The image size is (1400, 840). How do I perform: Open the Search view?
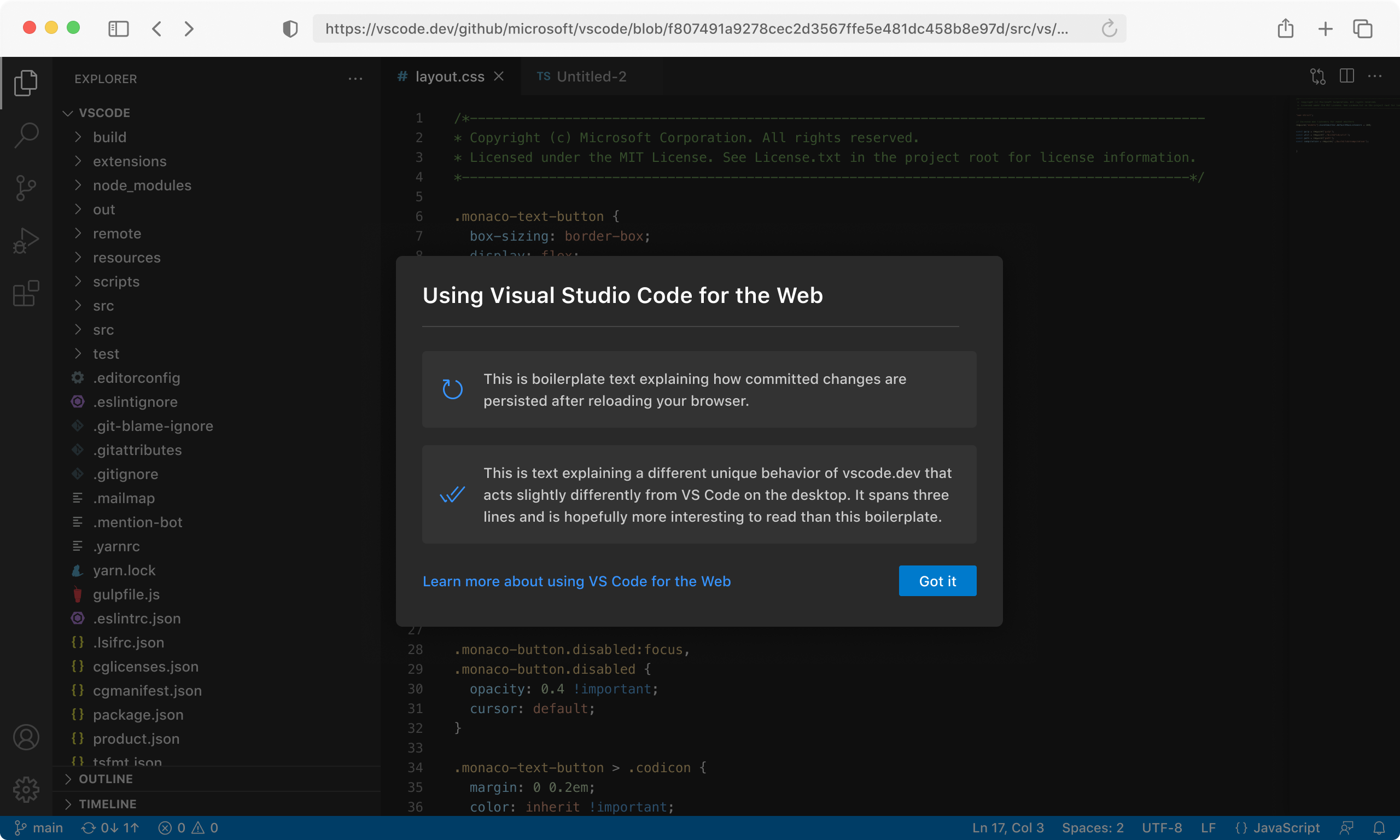click(x=26, y=135)
